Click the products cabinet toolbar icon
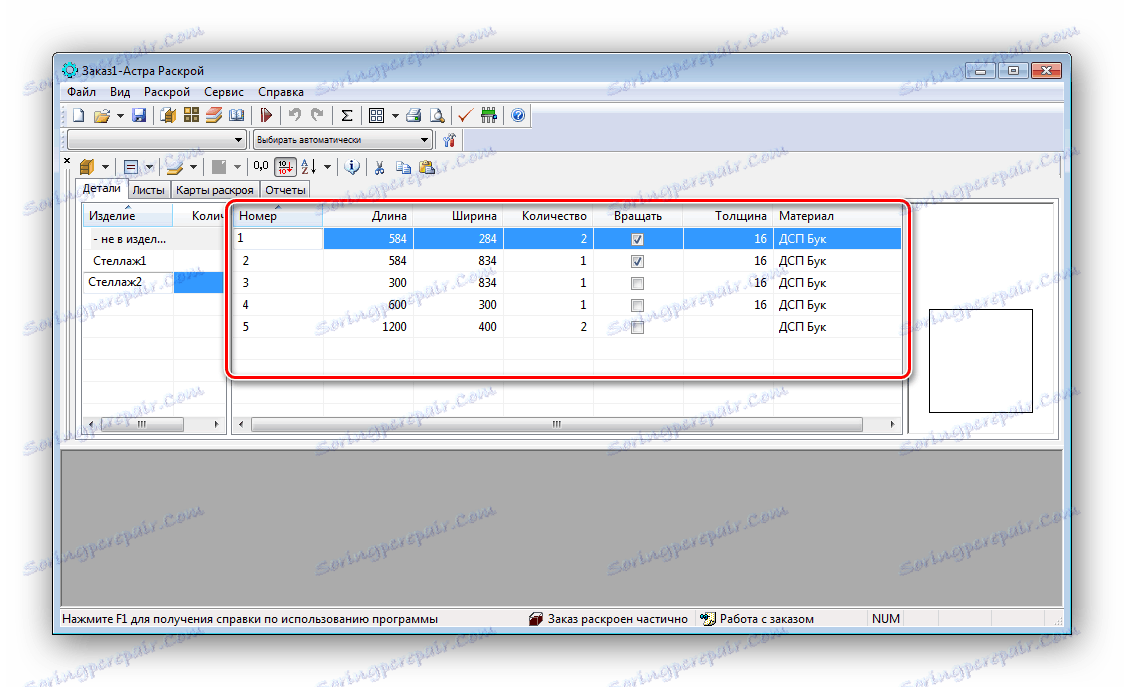1124x687 pixels. click(168, 115)
